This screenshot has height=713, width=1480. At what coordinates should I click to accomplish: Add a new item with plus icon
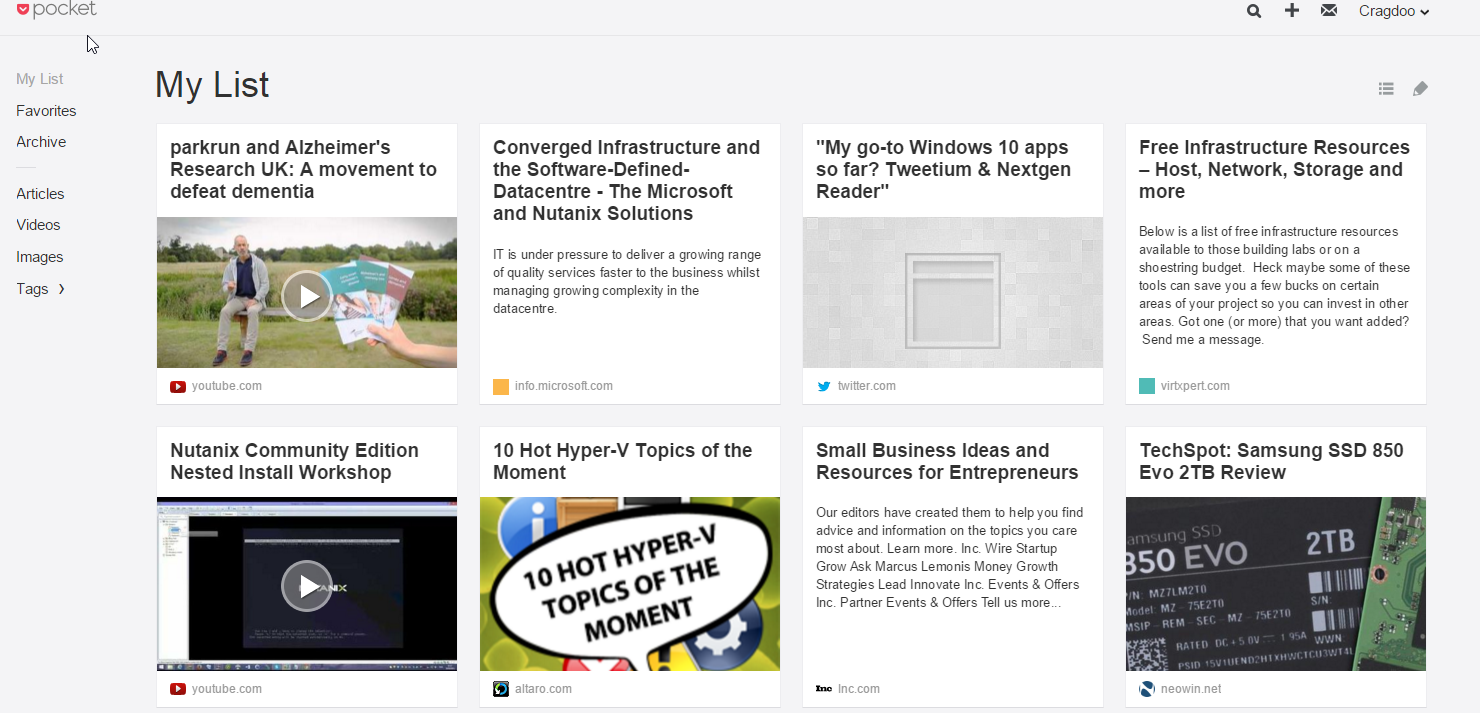pos(1292,11)
